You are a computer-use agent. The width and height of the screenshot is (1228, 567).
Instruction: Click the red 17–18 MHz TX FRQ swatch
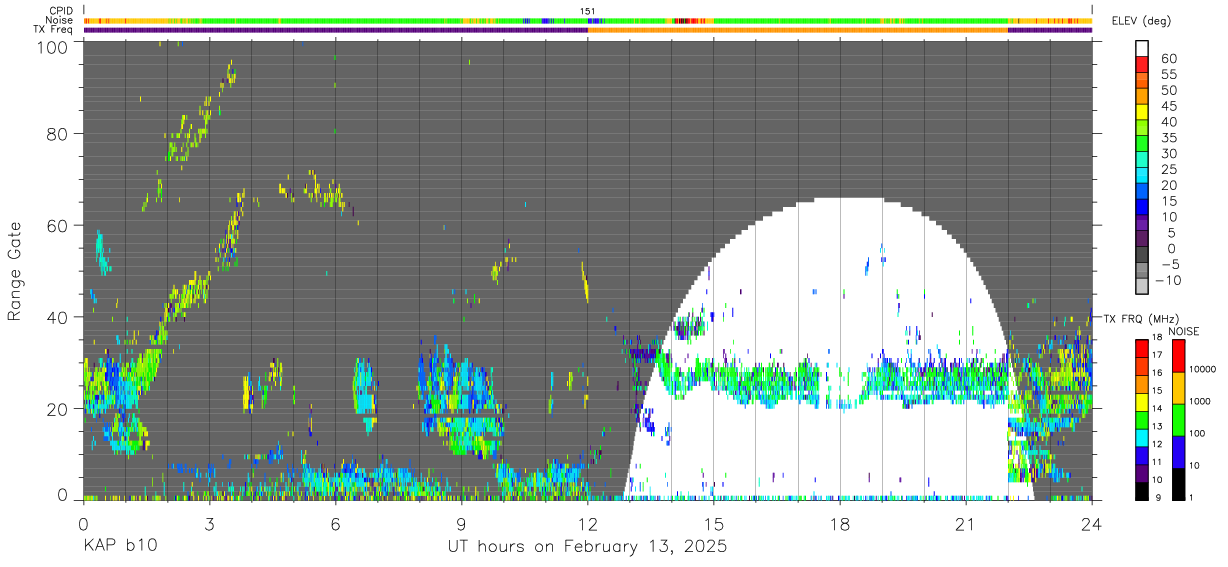pos(1142,348)
